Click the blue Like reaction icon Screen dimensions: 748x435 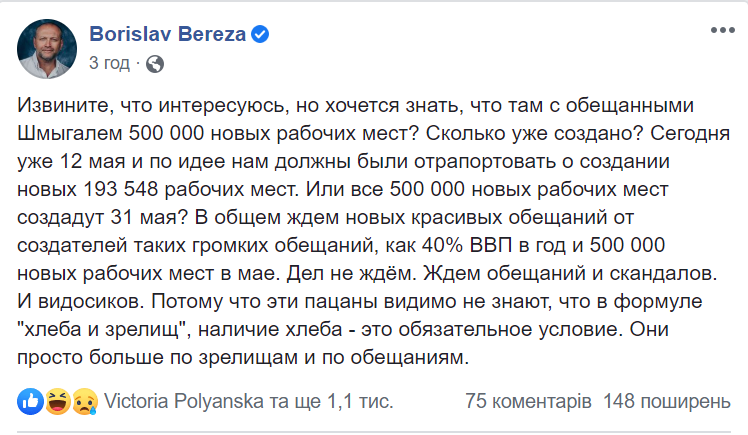coord(27,402)
